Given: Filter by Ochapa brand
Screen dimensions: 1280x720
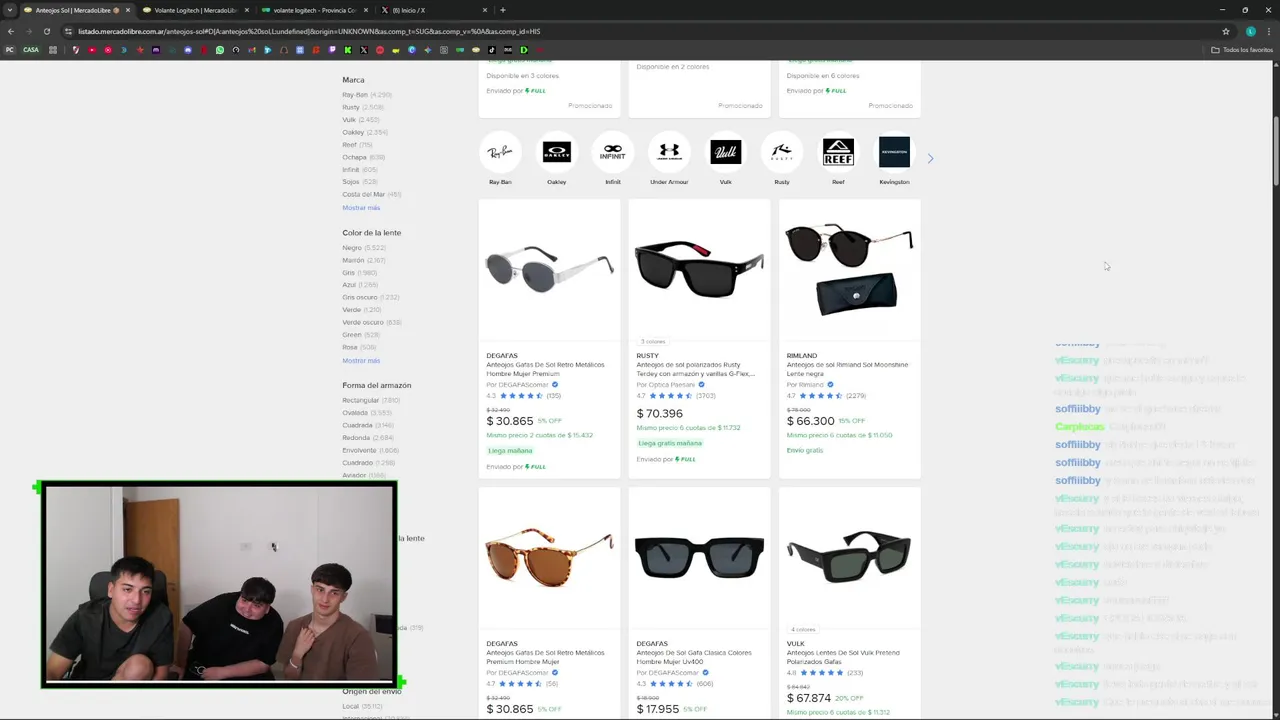Looking at the screenshot, I should tap(363, 157).
